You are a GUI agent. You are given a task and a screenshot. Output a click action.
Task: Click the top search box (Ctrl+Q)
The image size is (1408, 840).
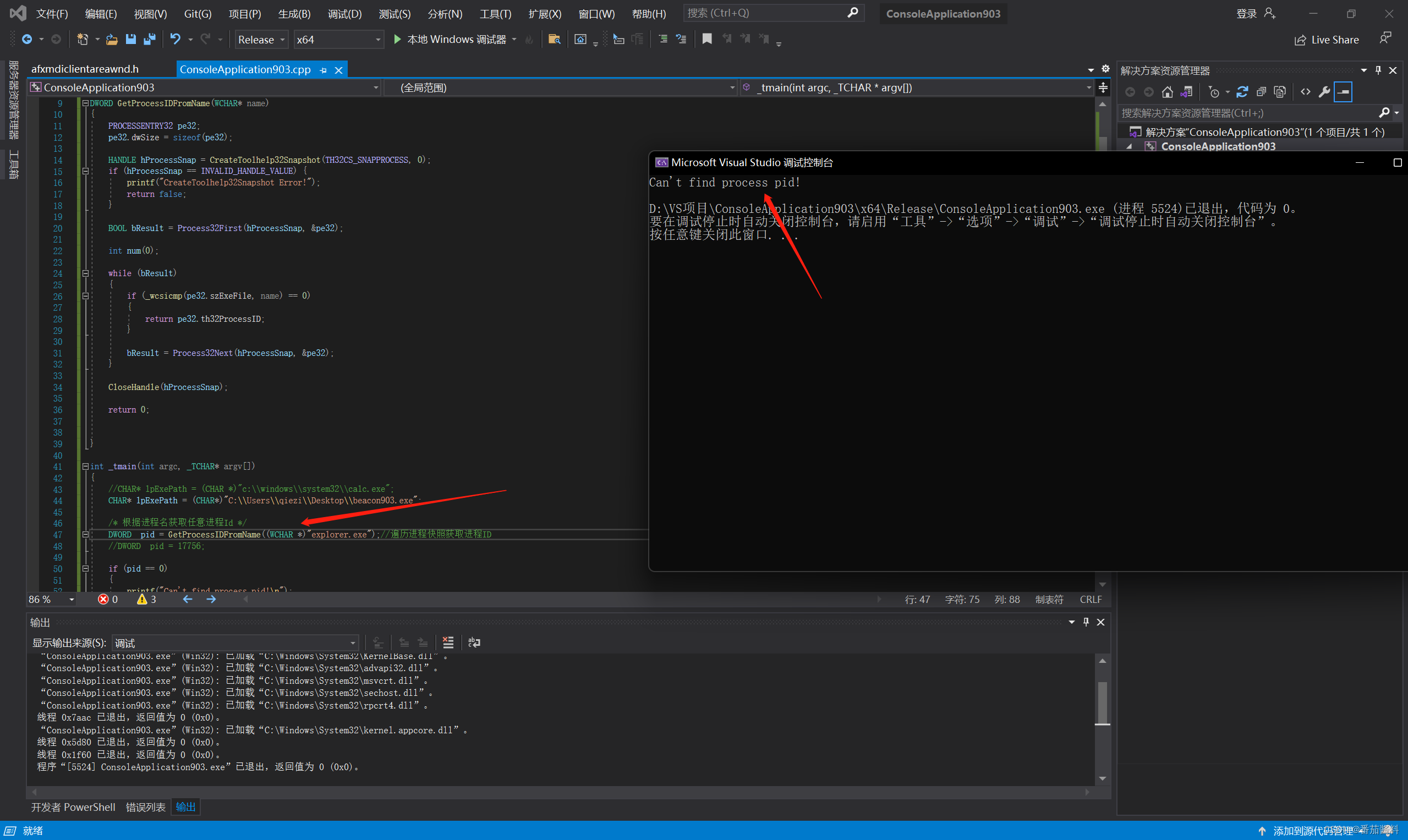click(x=774, y=13)
